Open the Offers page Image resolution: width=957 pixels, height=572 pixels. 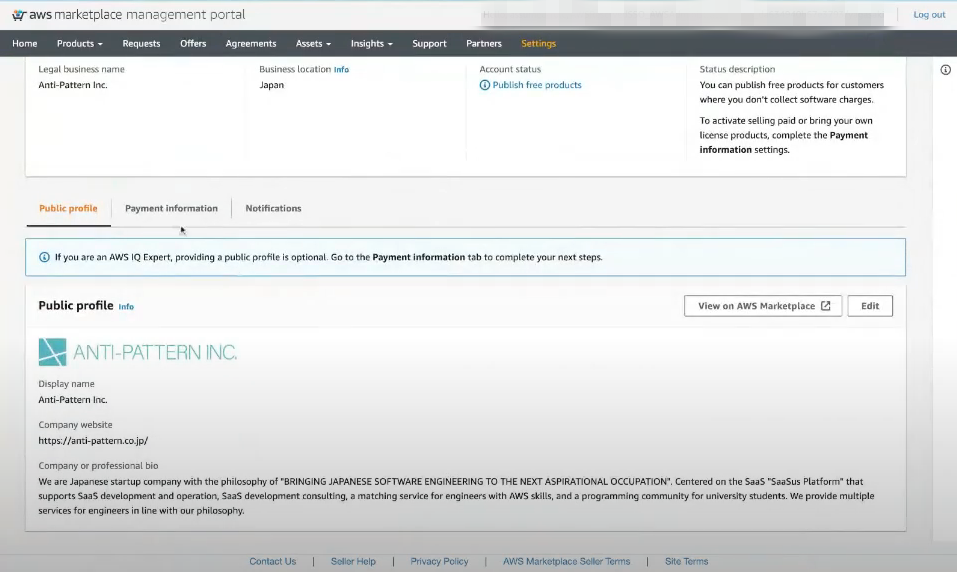(193, 43)
